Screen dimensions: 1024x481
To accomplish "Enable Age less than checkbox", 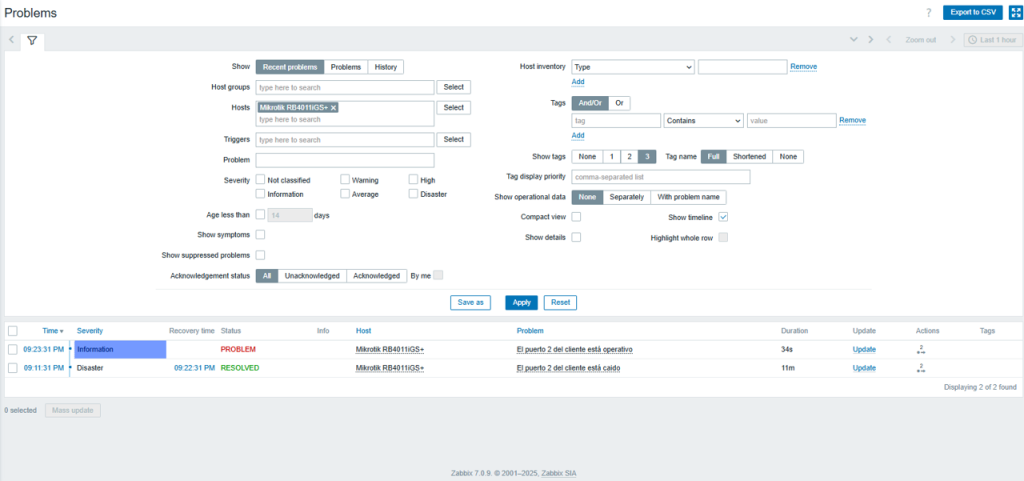I will coord(261,214).
